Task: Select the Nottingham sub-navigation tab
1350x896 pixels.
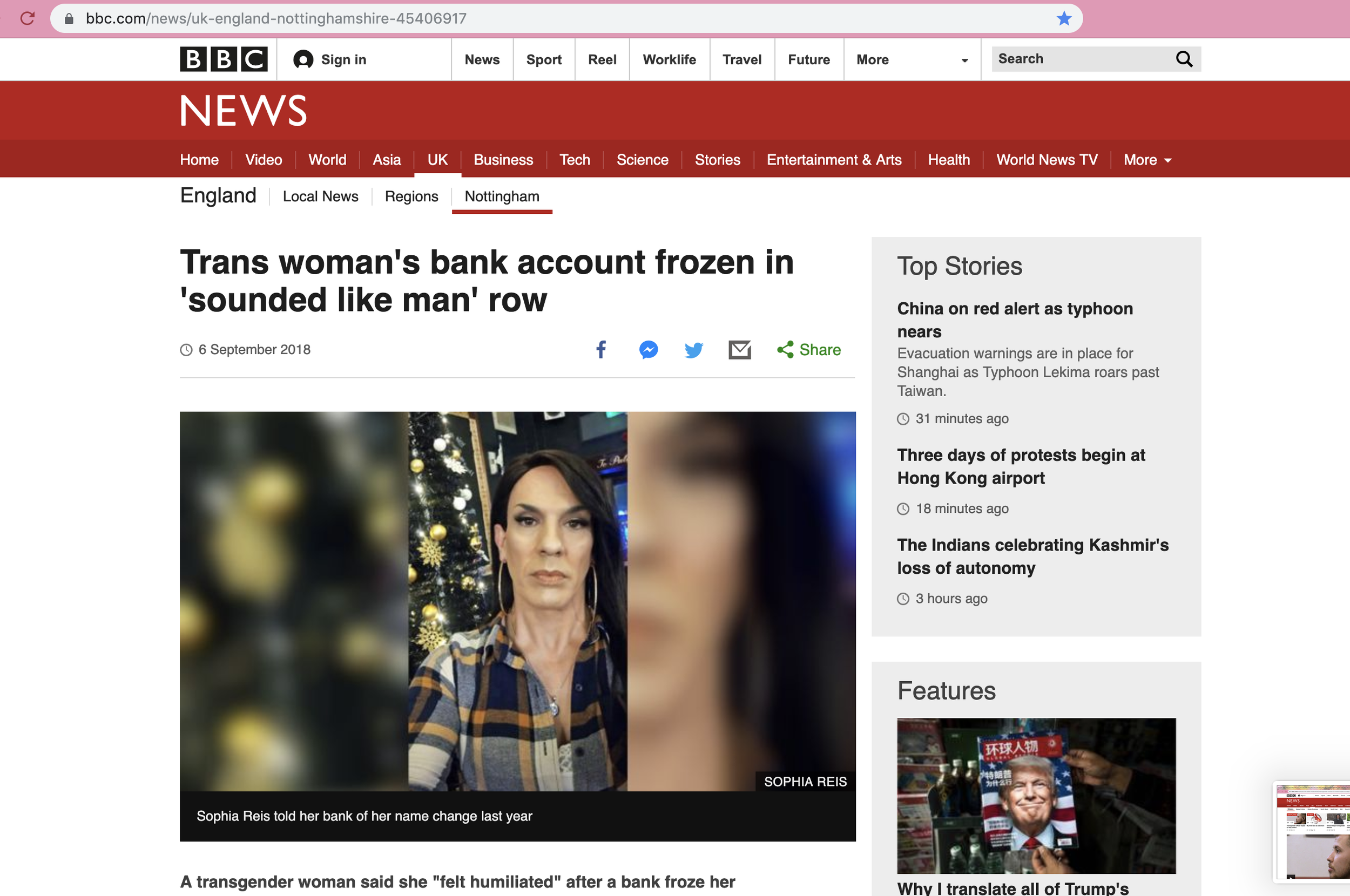Action: tap(502, 196)
